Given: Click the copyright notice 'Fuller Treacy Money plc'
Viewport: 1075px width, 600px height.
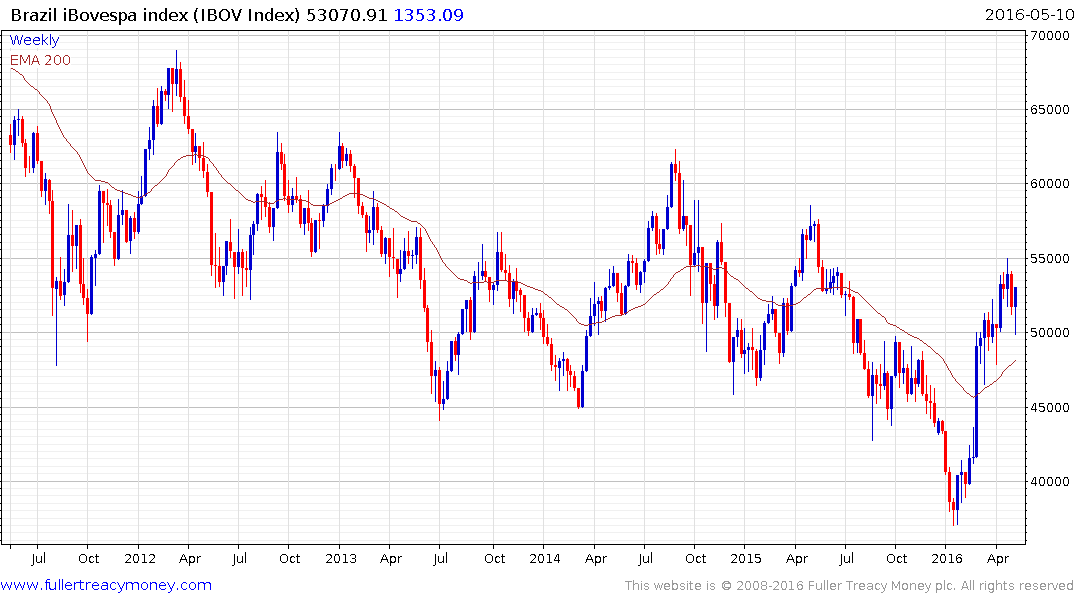Looking at the screenshot, I should pyautogui.click(x=881, y=586).
